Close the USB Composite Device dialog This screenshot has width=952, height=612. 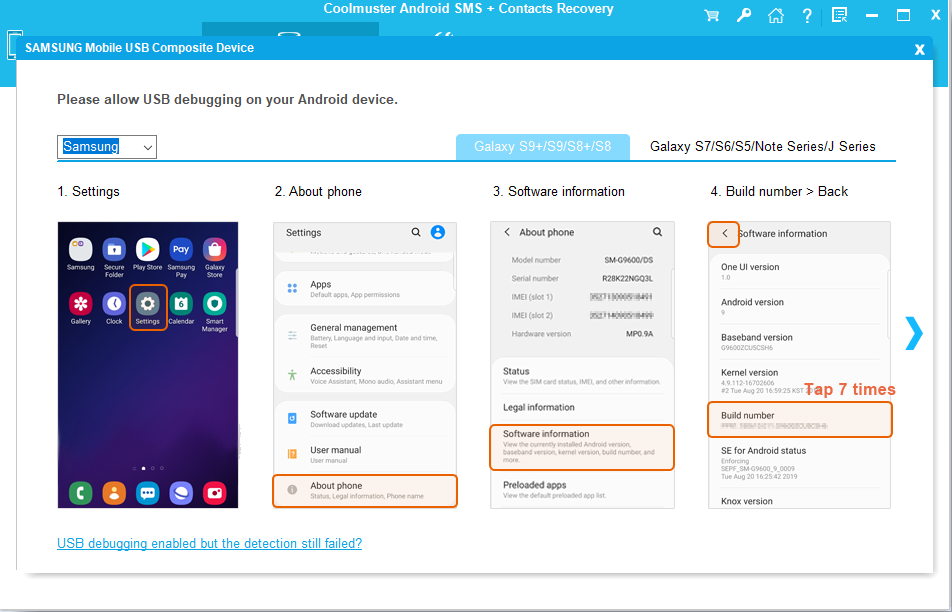[x=919, y=49]
